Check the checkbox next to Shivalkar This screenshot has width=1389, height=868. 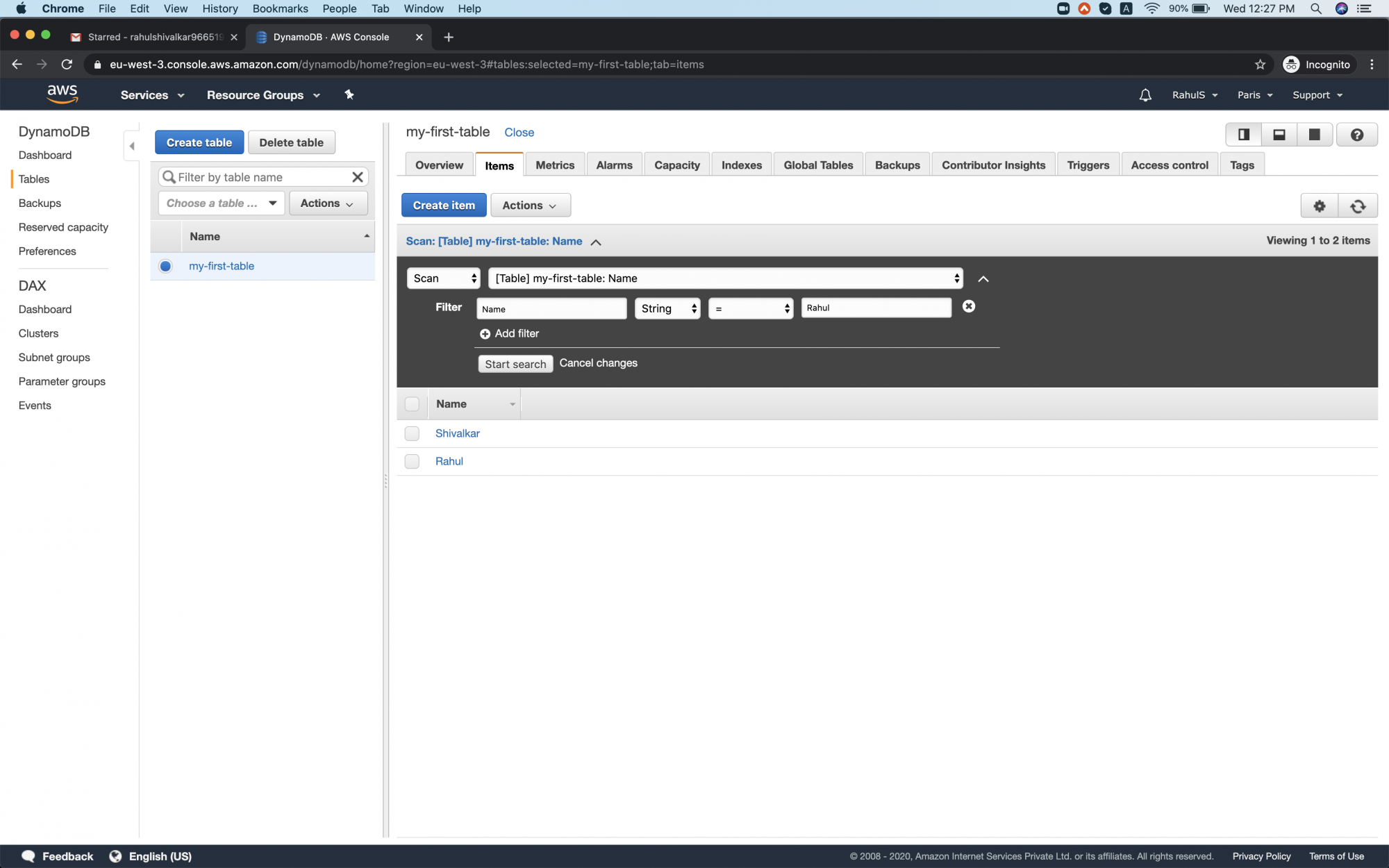click(x=412, y=433)
